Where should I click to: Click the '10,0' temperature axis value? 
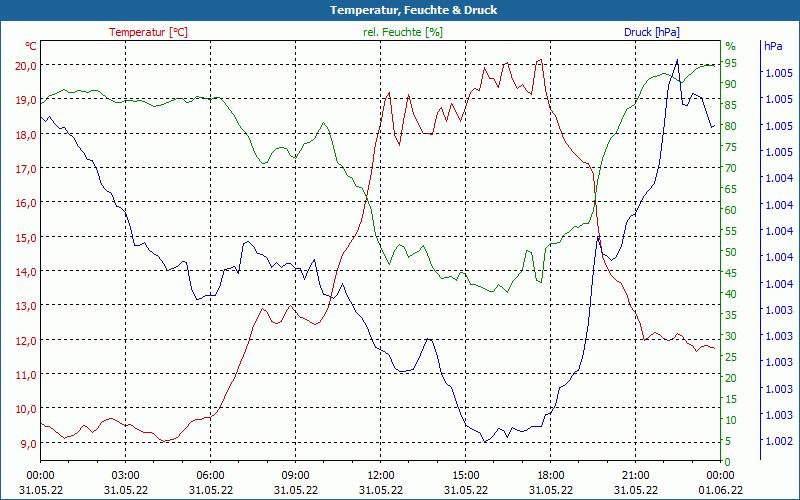[x=26, y=409]
